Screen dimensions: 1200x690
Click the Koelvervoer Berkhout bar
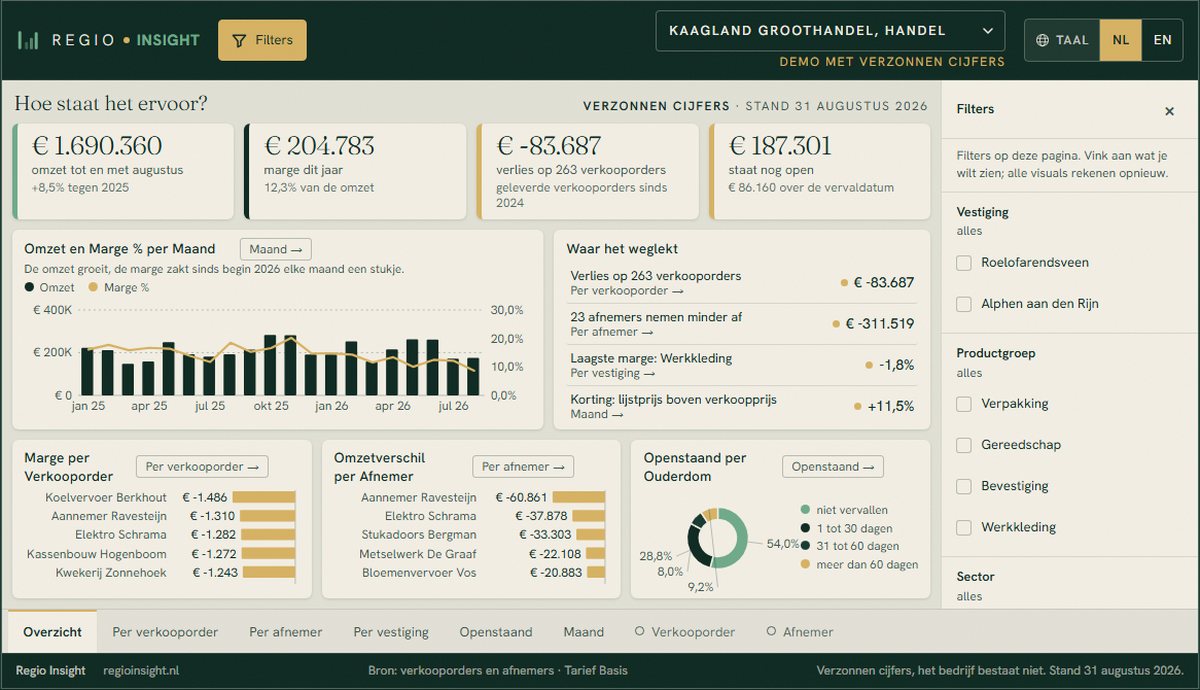pyautogui.click(x=264, y=497)
